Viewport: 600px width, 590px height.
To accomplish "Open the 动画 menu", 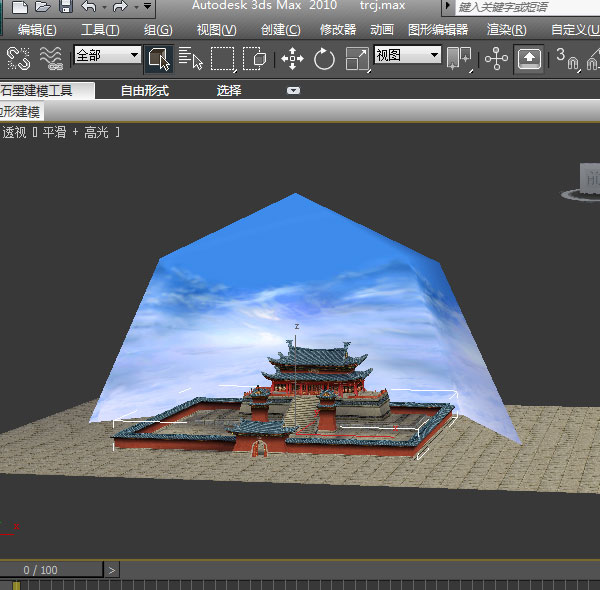I will point(382,30).
